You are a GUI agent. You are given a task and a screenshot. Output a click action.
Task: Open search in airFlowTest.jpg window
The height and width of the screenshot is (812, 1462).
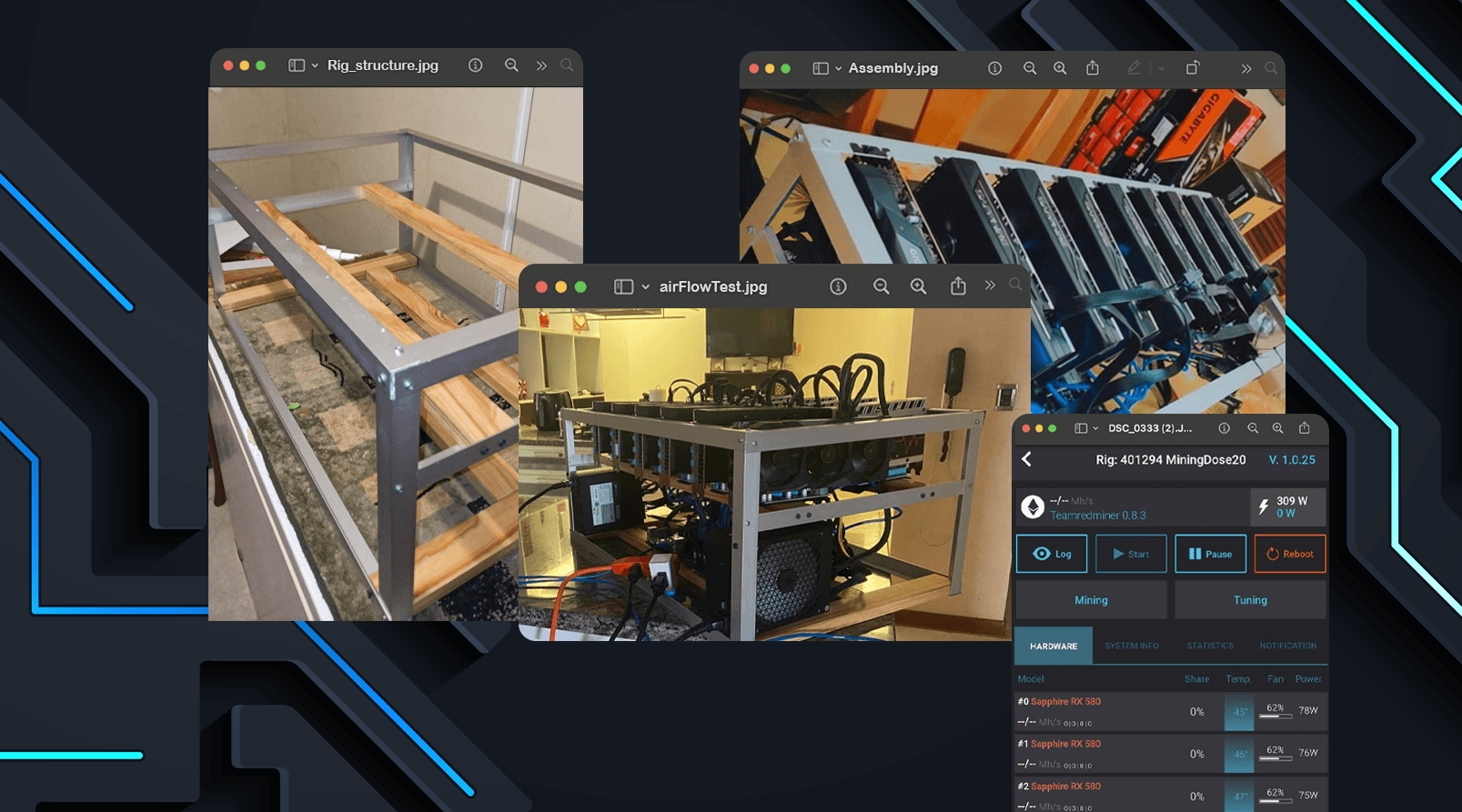pos(1015,286)
